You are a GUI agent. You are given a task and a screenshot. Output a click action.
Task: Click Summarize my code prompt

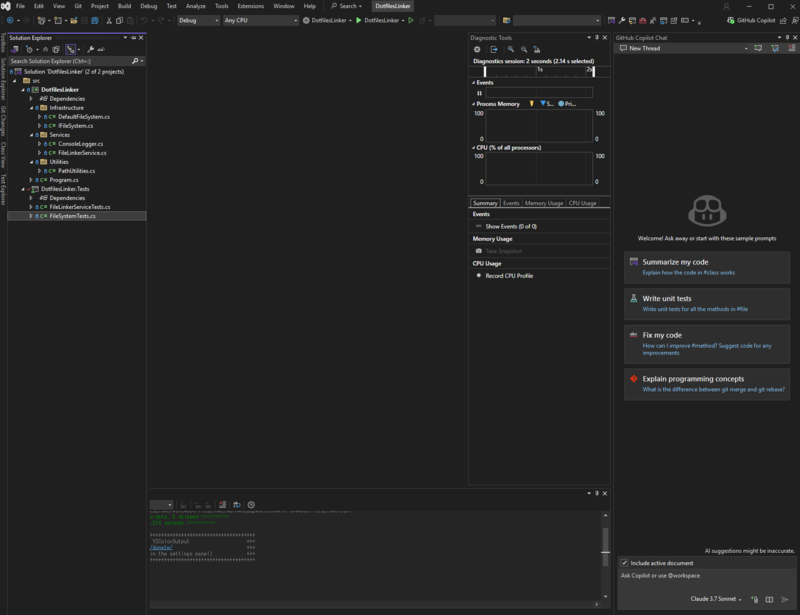coord(707,267)
